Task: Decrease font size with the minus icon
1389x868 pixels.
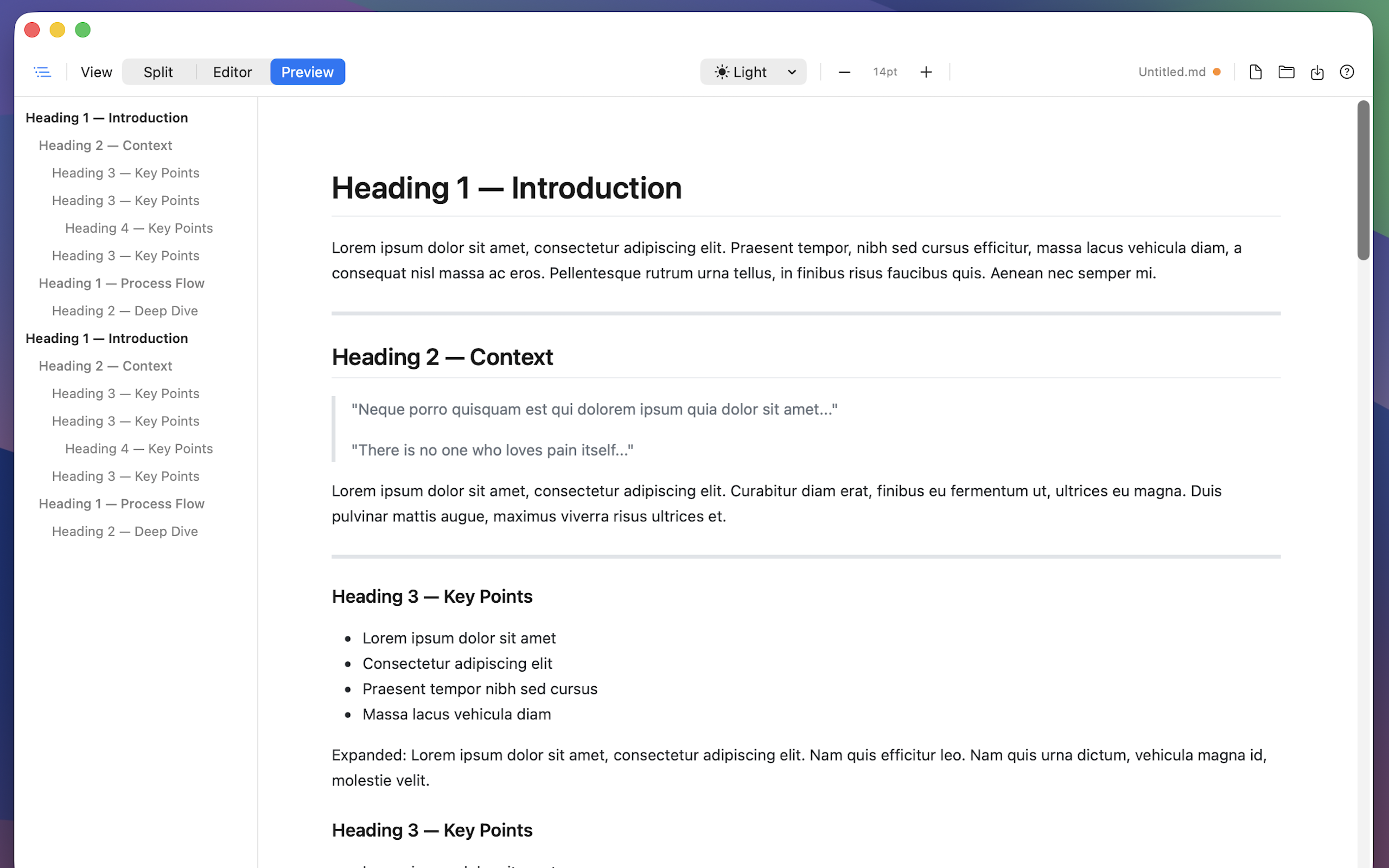Action: pos(844,71)
